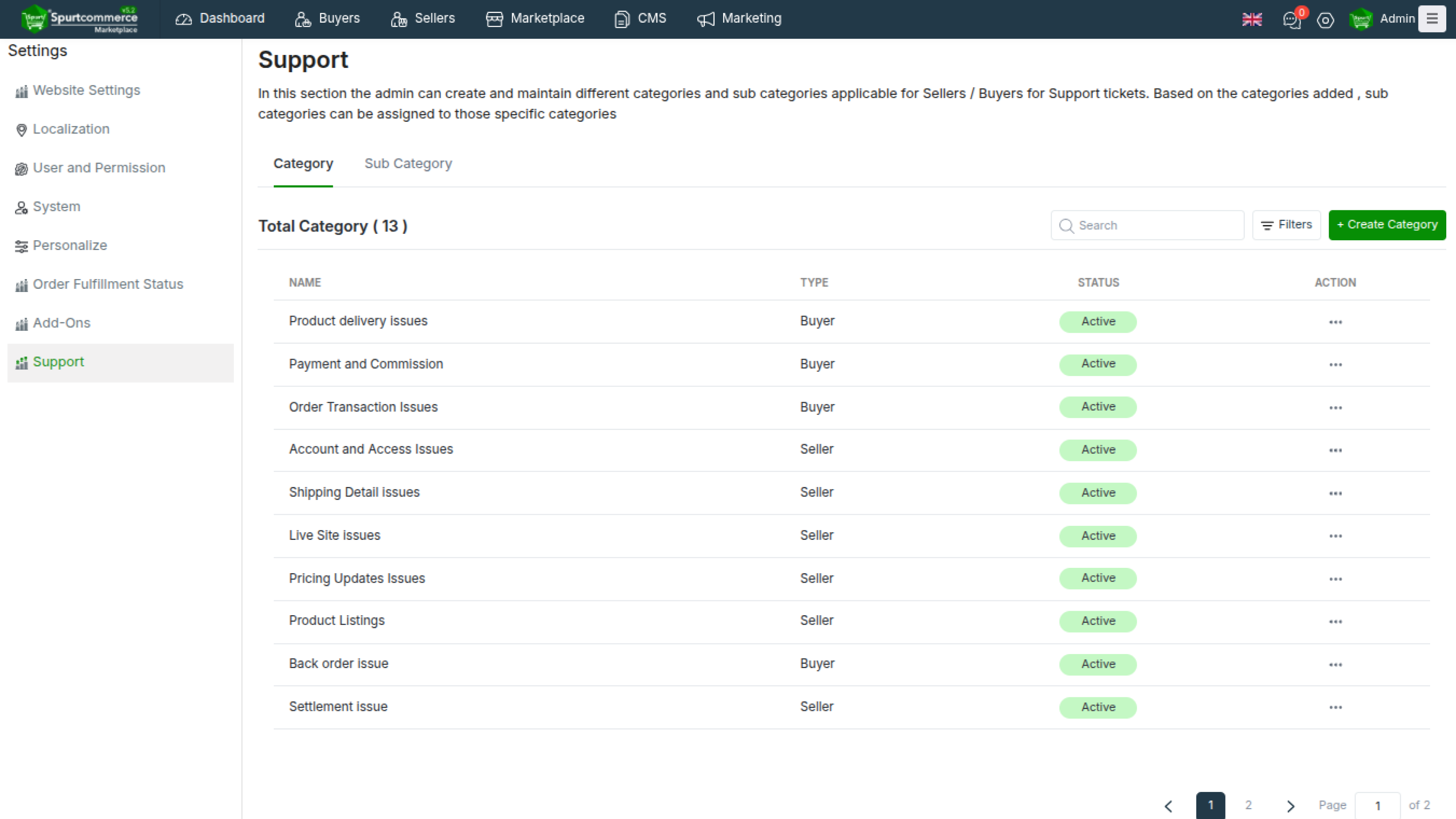The width and height of the screenshot is (1456, 819).
Task: Click the Active badge for Product delivery issues
Action: (1098, 322)
